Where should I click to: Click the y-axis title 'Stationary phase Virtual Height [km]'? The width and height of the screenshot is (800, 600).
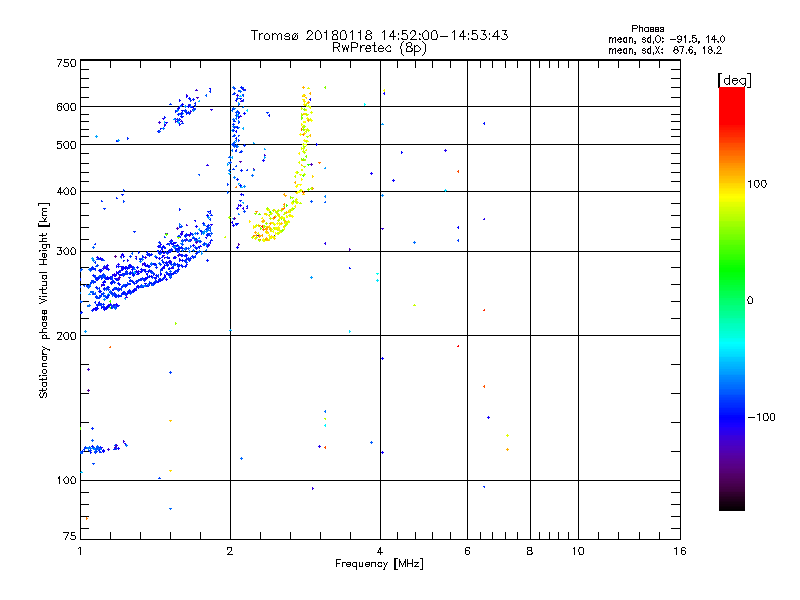pyautogui.click(x=43, y=300)
